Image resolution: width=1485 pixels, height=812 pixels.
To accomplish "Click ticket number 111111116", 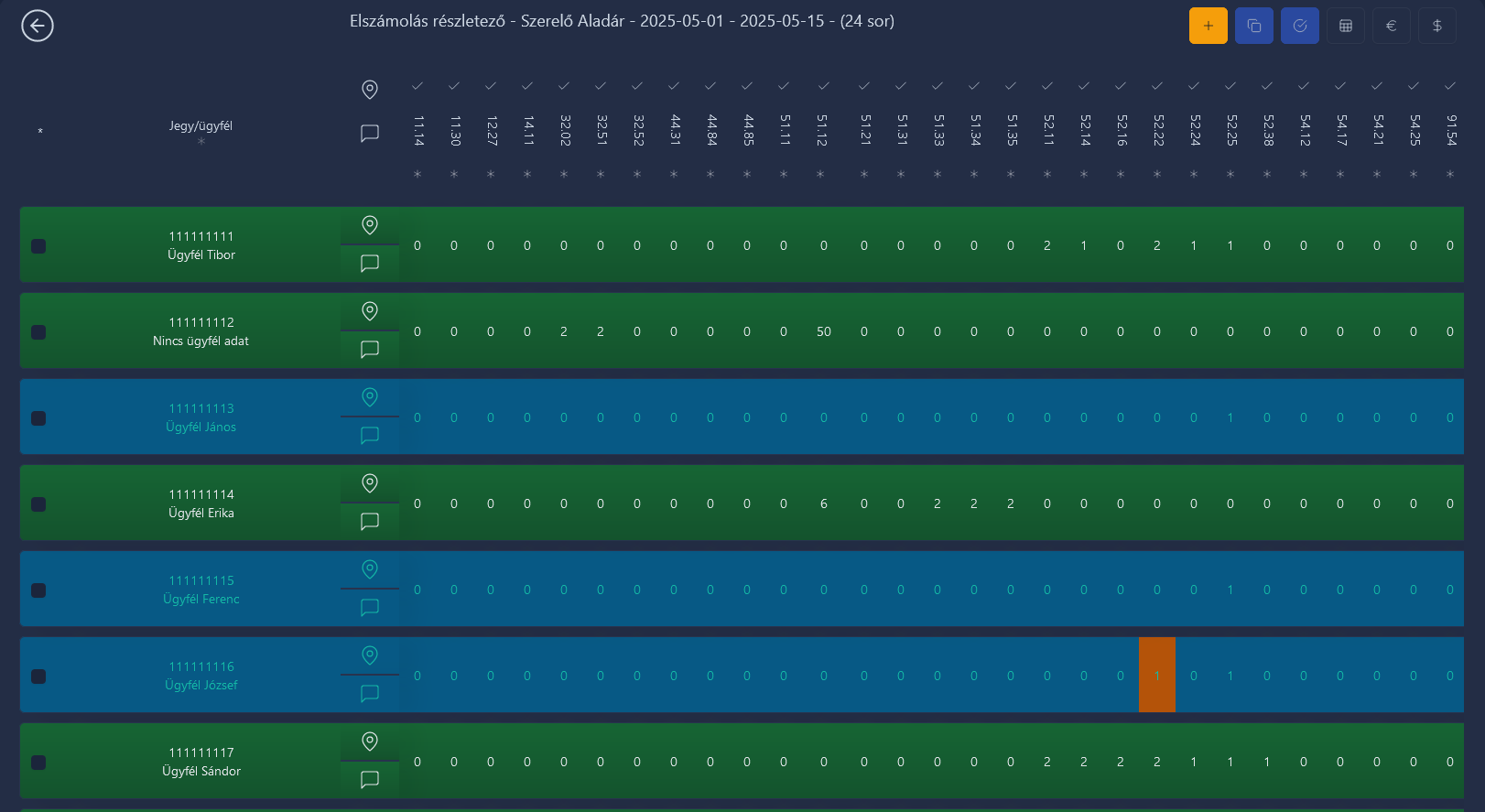I will tap(201, 667).
